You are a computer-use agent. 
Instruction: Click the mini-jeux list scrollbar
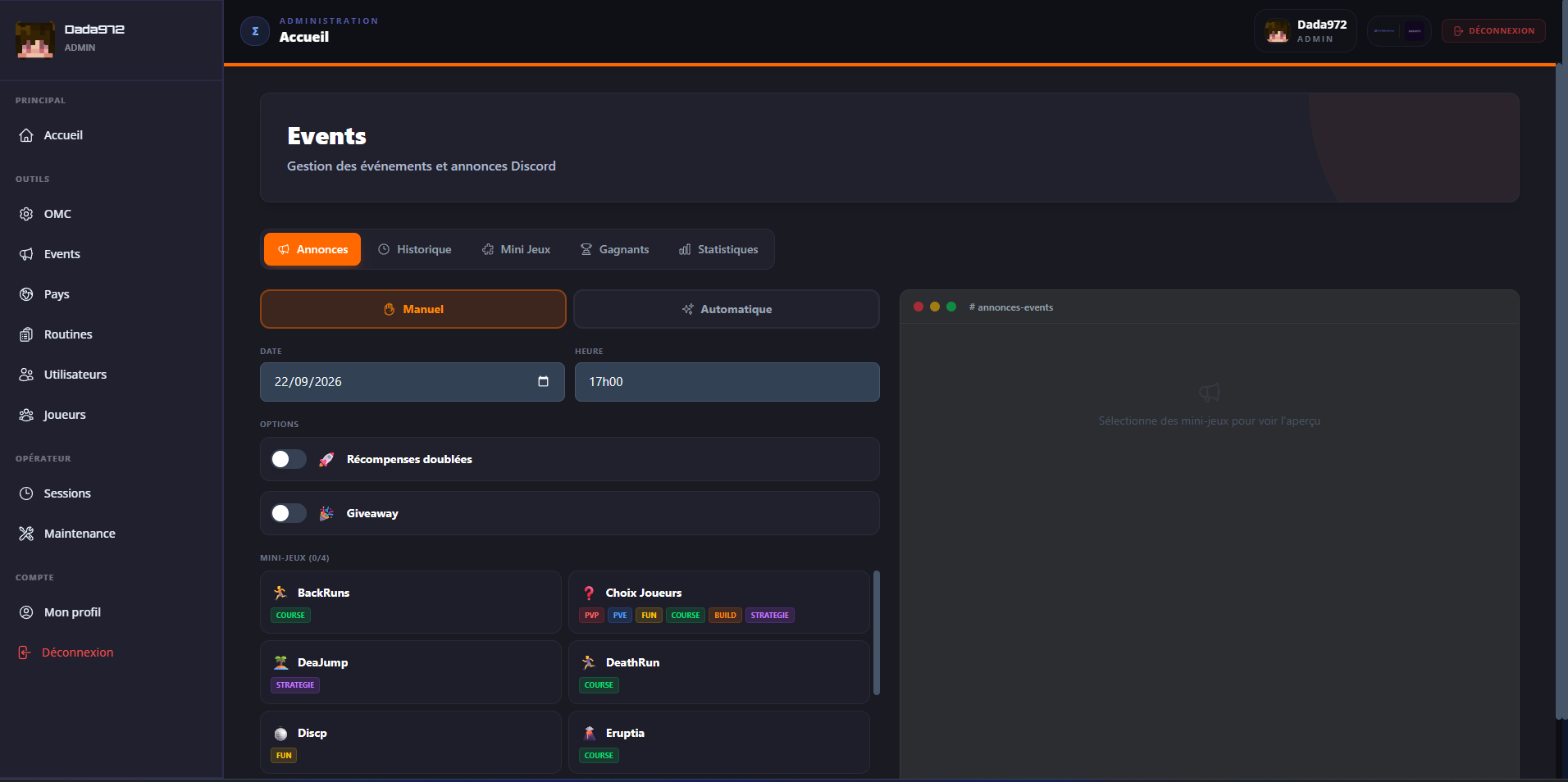[x=877, y=633]
